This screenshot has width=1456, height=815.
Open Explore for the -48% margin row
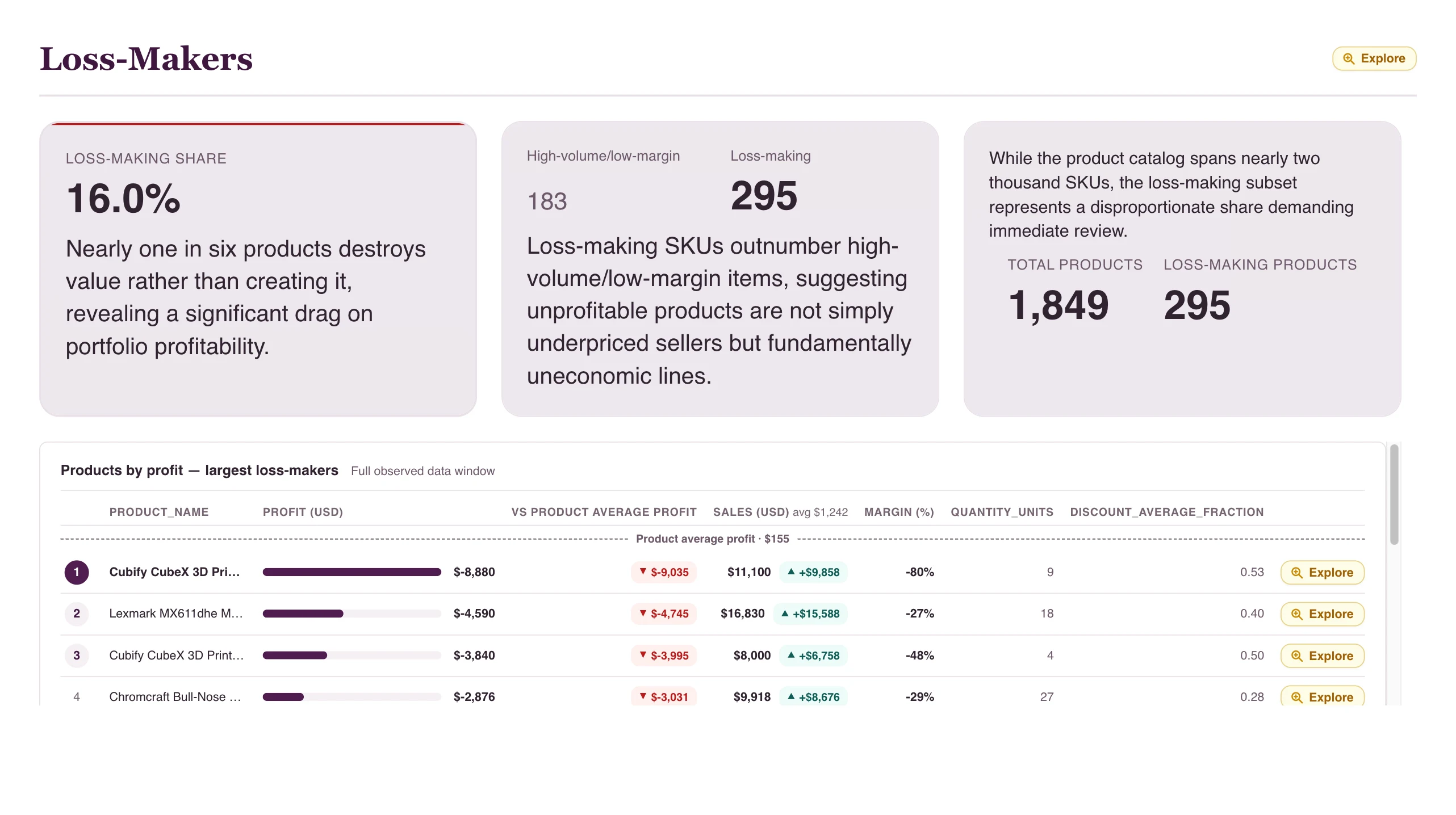(1322, 656)
